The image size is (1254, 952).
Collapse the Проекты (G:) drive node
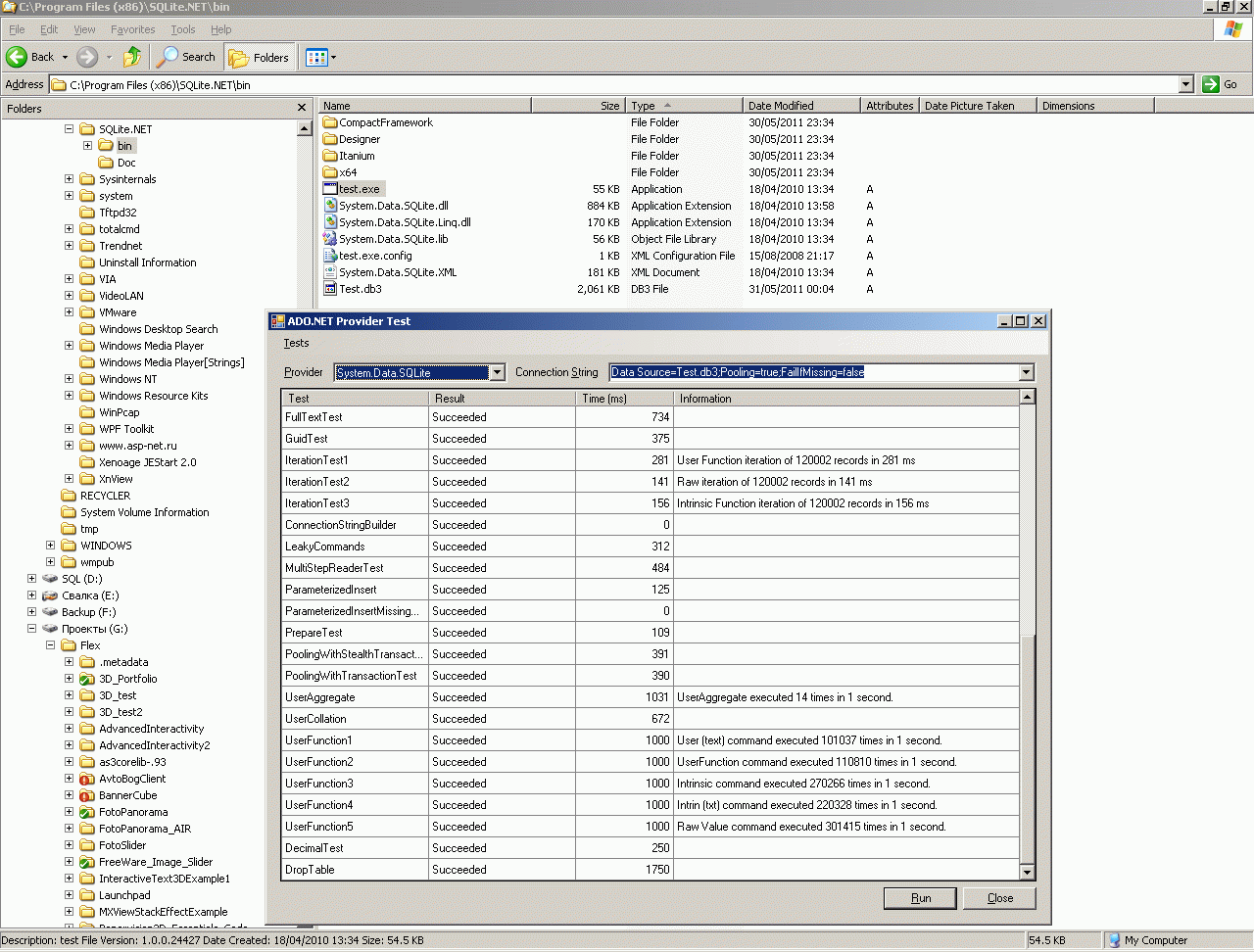pos(31,629)
